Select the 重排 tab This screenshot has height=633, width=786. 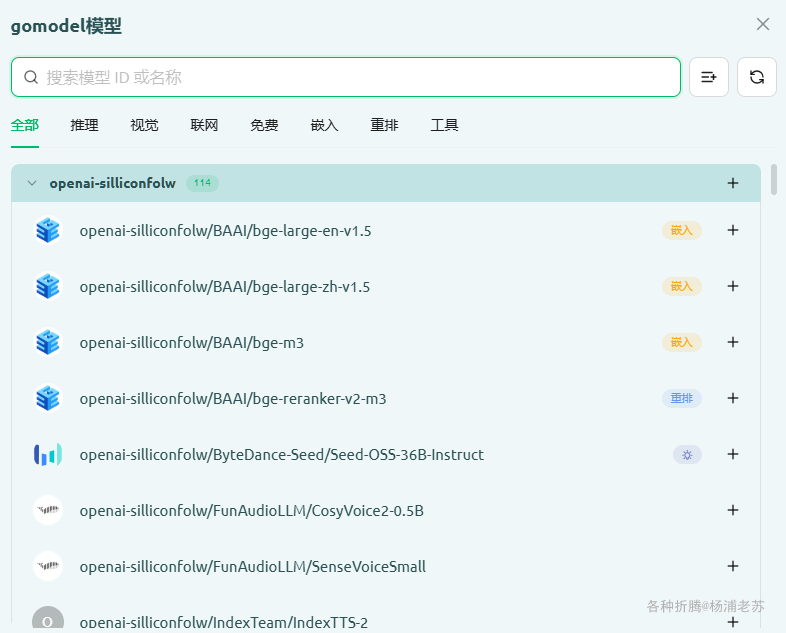(x=384, y=125)
